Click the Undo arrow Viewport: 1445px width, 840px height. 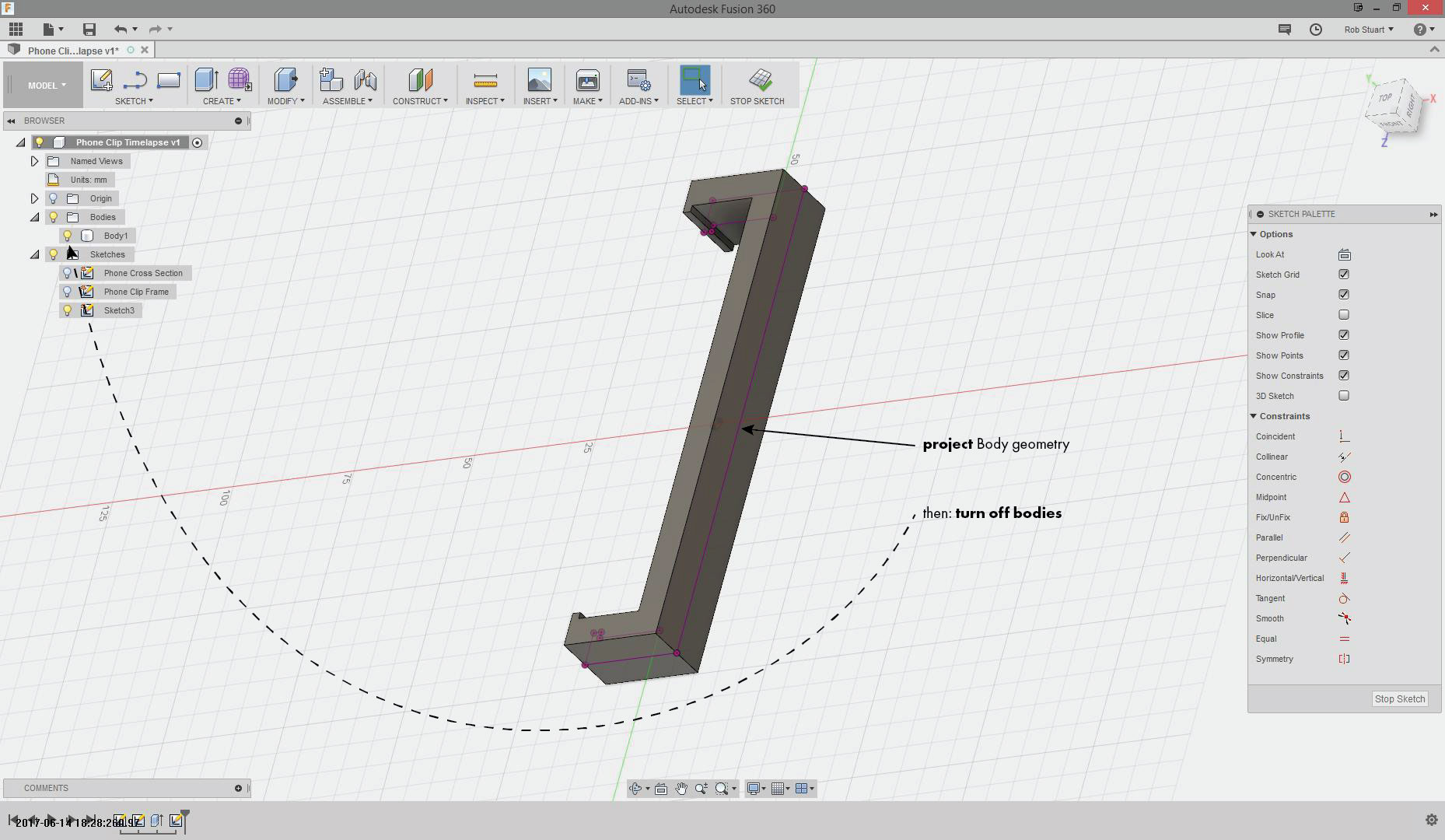(x=120, y=30)
